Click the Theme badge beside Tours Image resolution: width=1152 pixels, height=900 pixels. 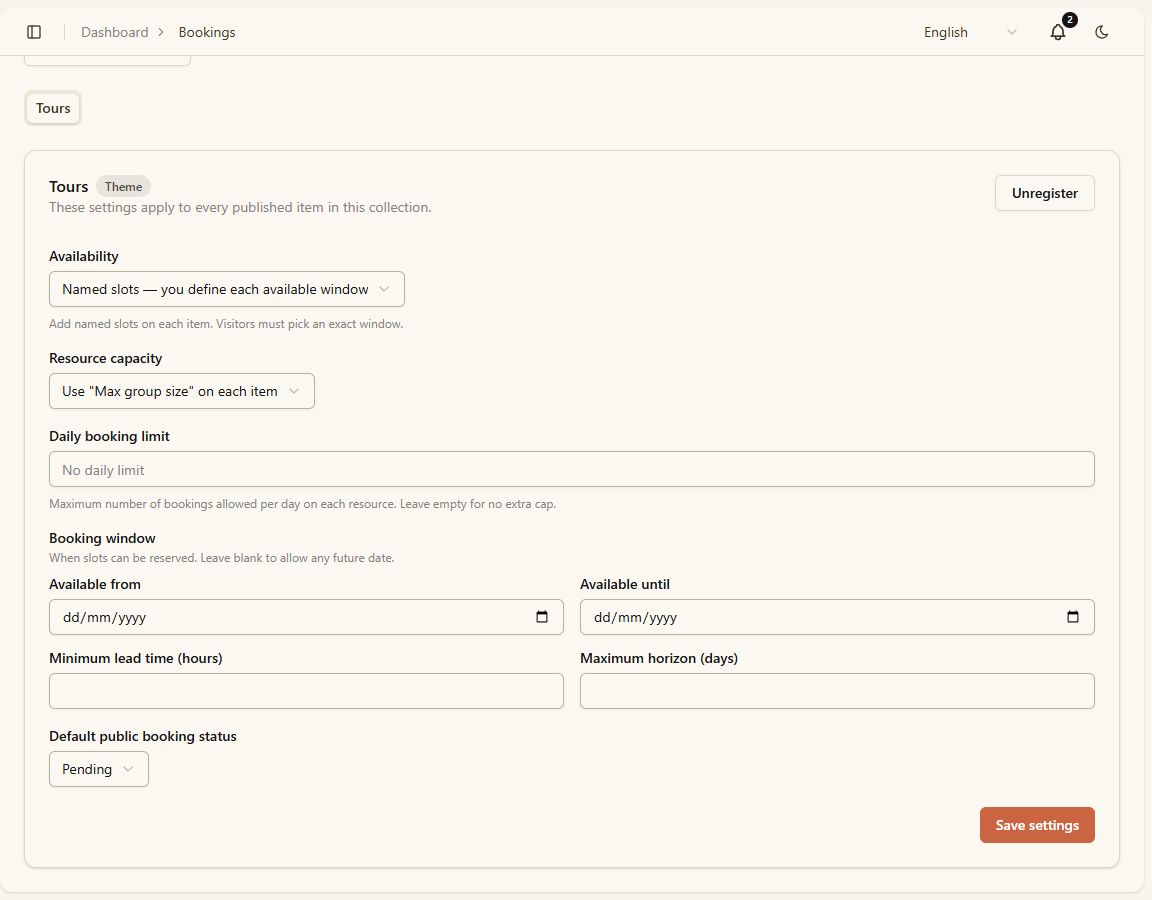click(x=123, y=187)
